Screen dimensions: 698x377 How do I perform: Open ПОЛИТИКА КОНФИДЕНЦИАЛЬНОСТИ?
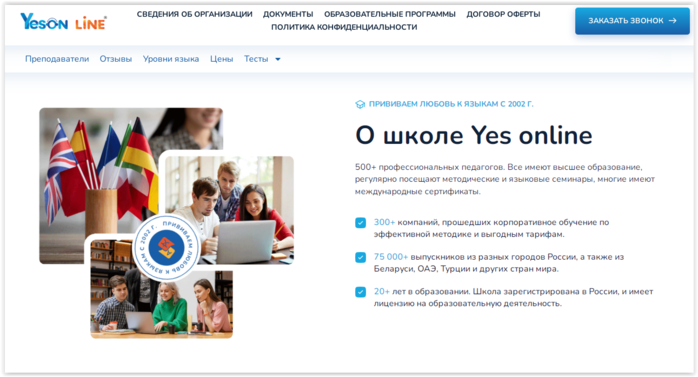[344, 27]
